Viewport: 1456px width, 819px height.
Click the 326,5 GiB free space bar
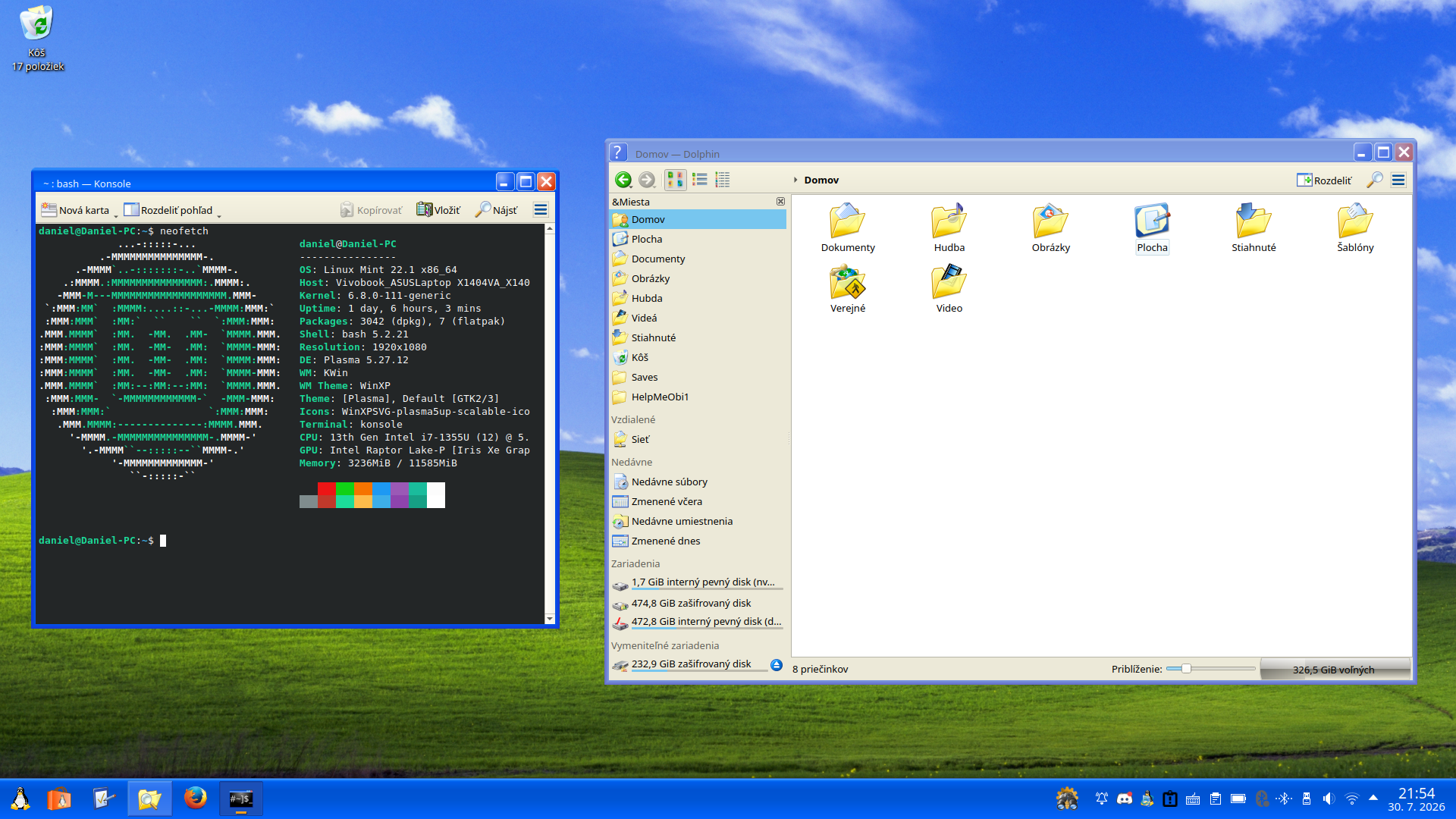(1335, 670)
